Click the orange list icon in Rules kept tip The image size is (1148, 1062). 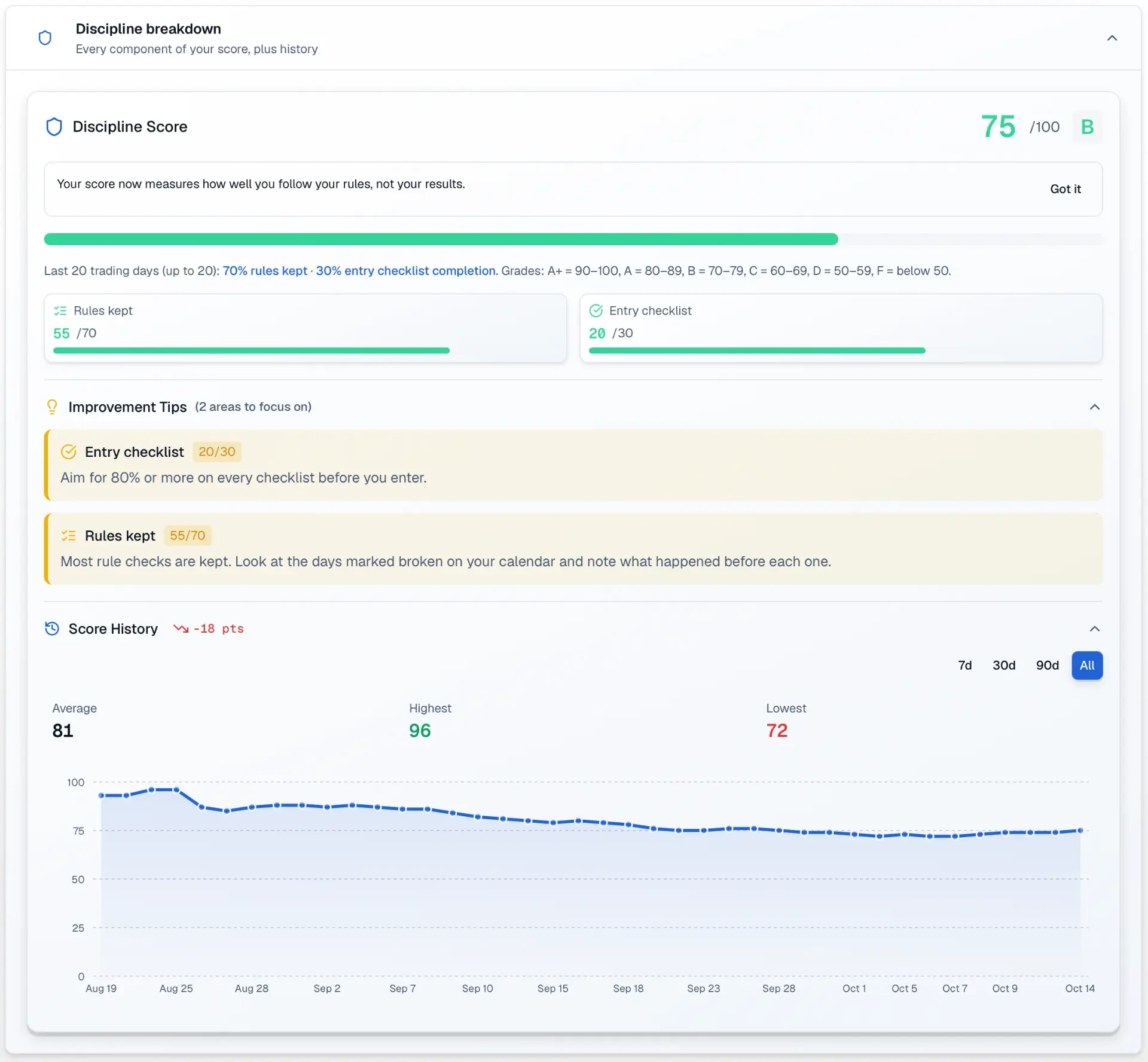[x=69, y=536]
